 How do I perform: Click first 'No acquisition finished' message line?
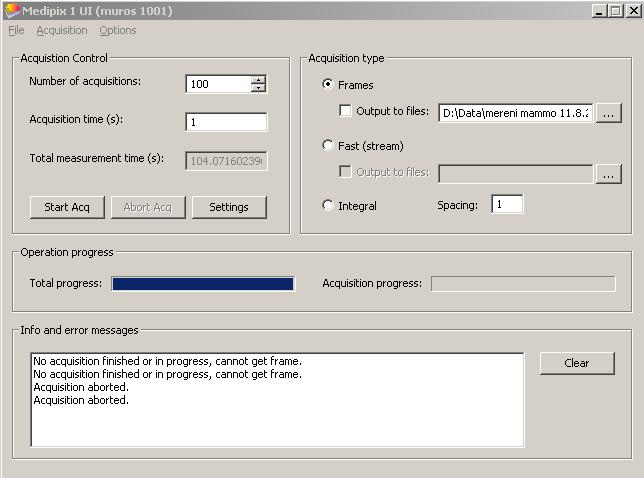click(x=168, y=361)
